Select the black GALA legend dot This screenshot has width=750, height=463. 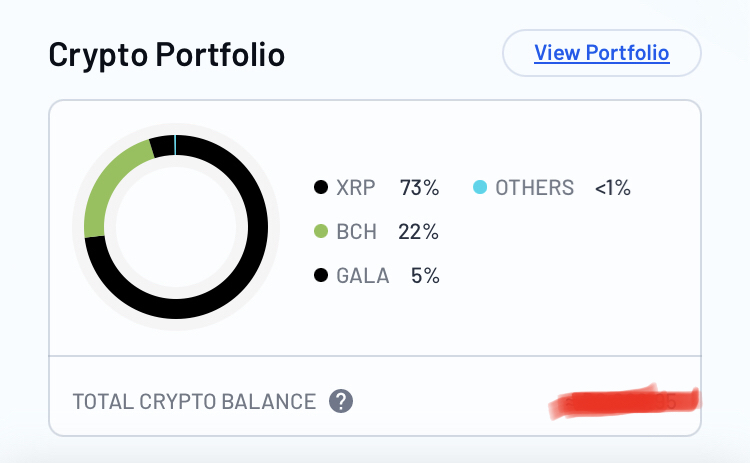[x=321, y=276]
